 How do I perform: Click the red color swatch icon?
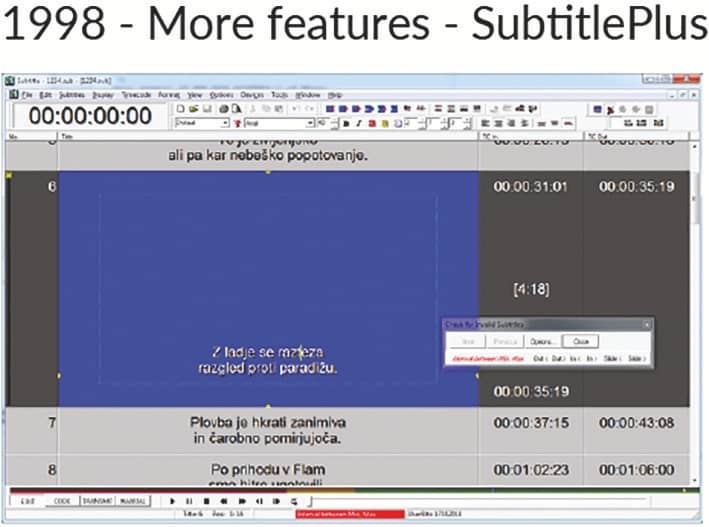[x=372, y=123]
